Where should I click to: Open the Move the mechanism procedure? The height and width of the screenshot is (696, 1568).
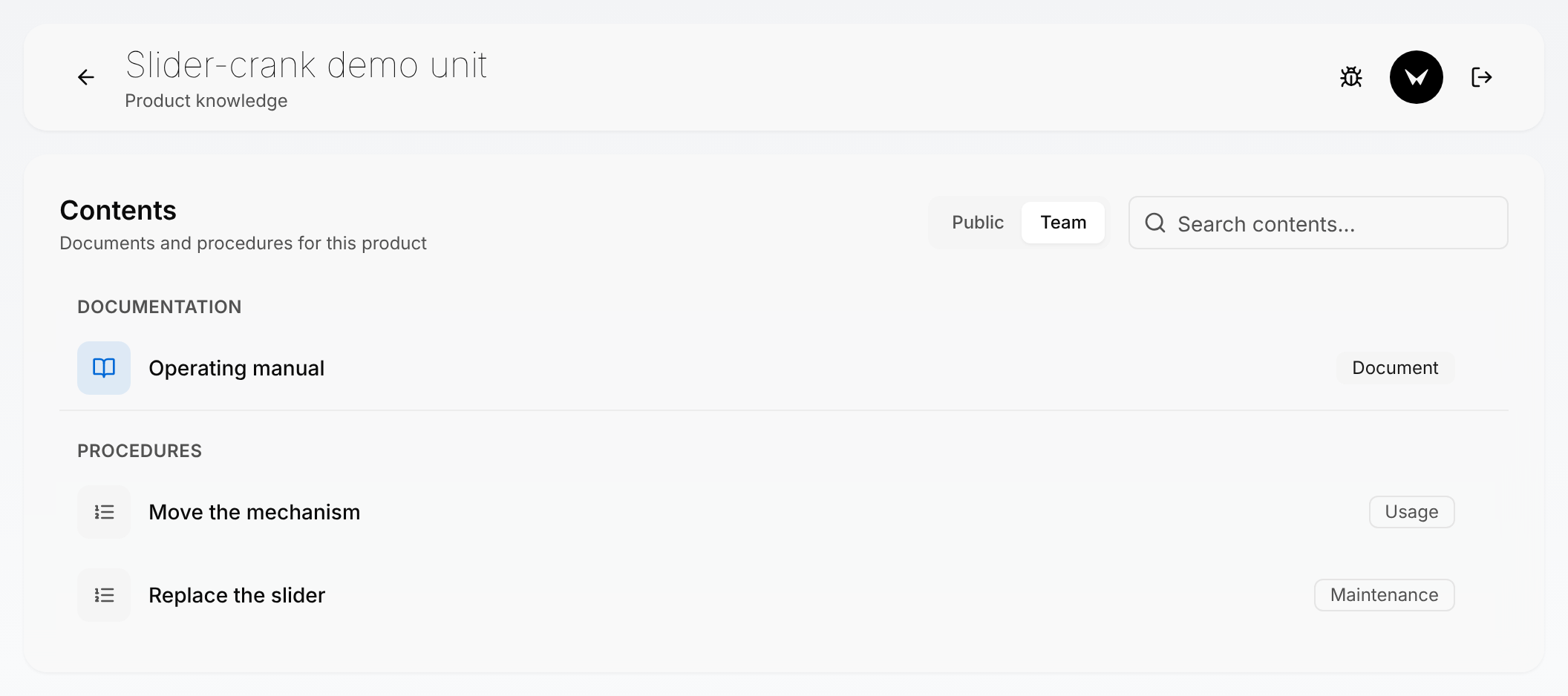[784, 512]
